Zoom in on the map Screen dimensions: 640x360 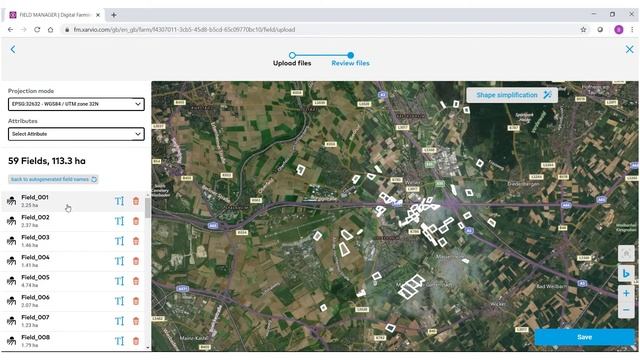(626, 293)
